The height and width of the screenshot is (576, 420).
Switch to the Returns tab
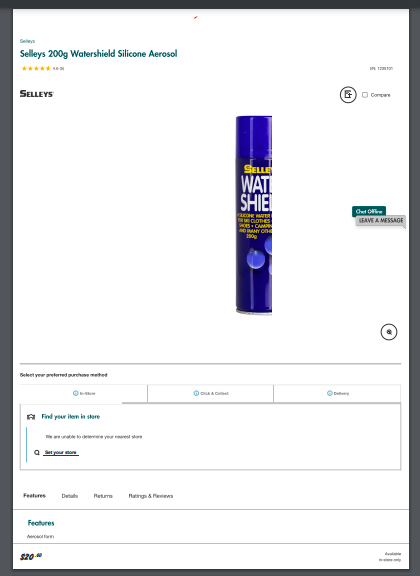click(x=103, y=496)
